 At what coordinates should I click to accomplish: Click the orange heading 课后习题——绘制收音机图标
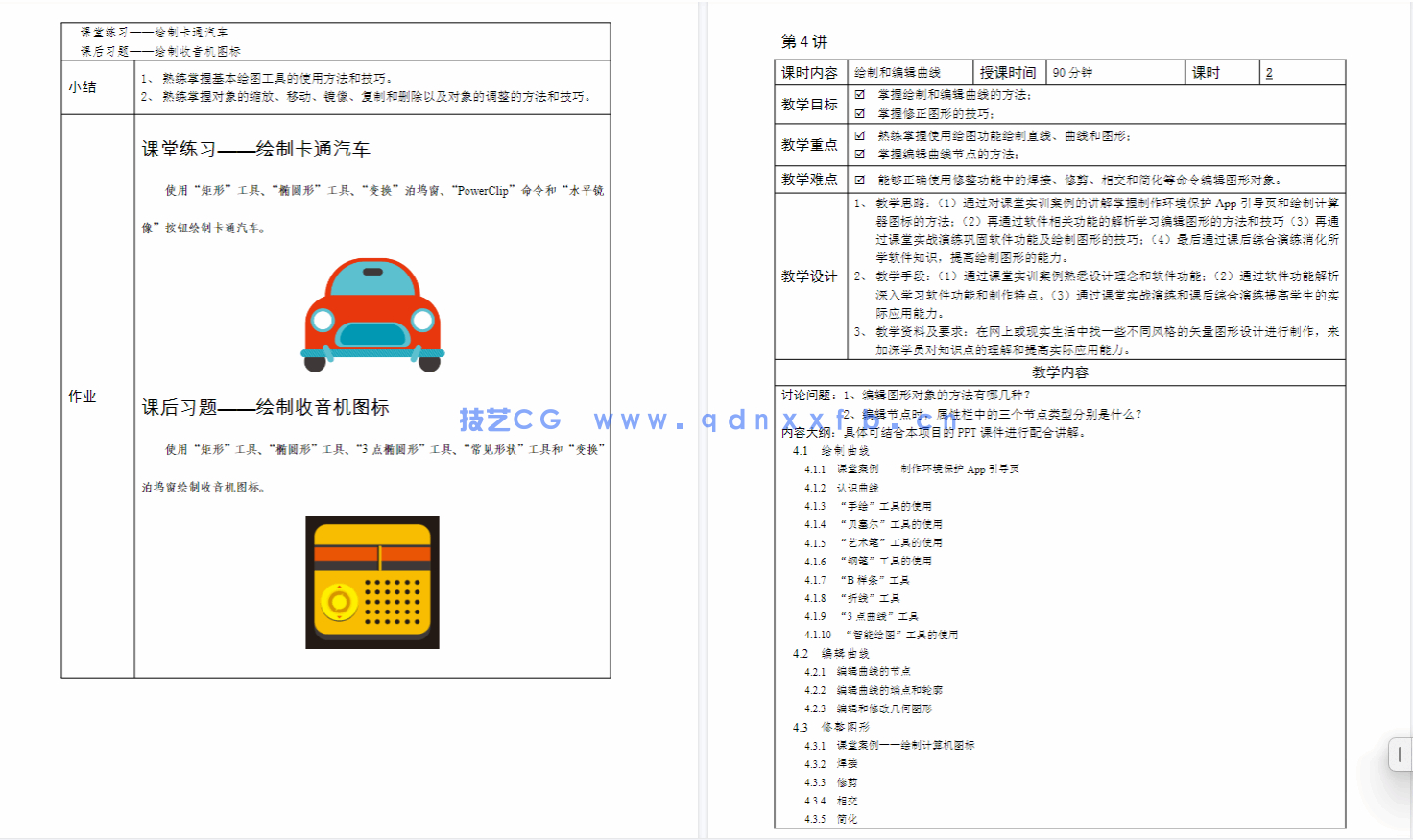coord(267,407)
